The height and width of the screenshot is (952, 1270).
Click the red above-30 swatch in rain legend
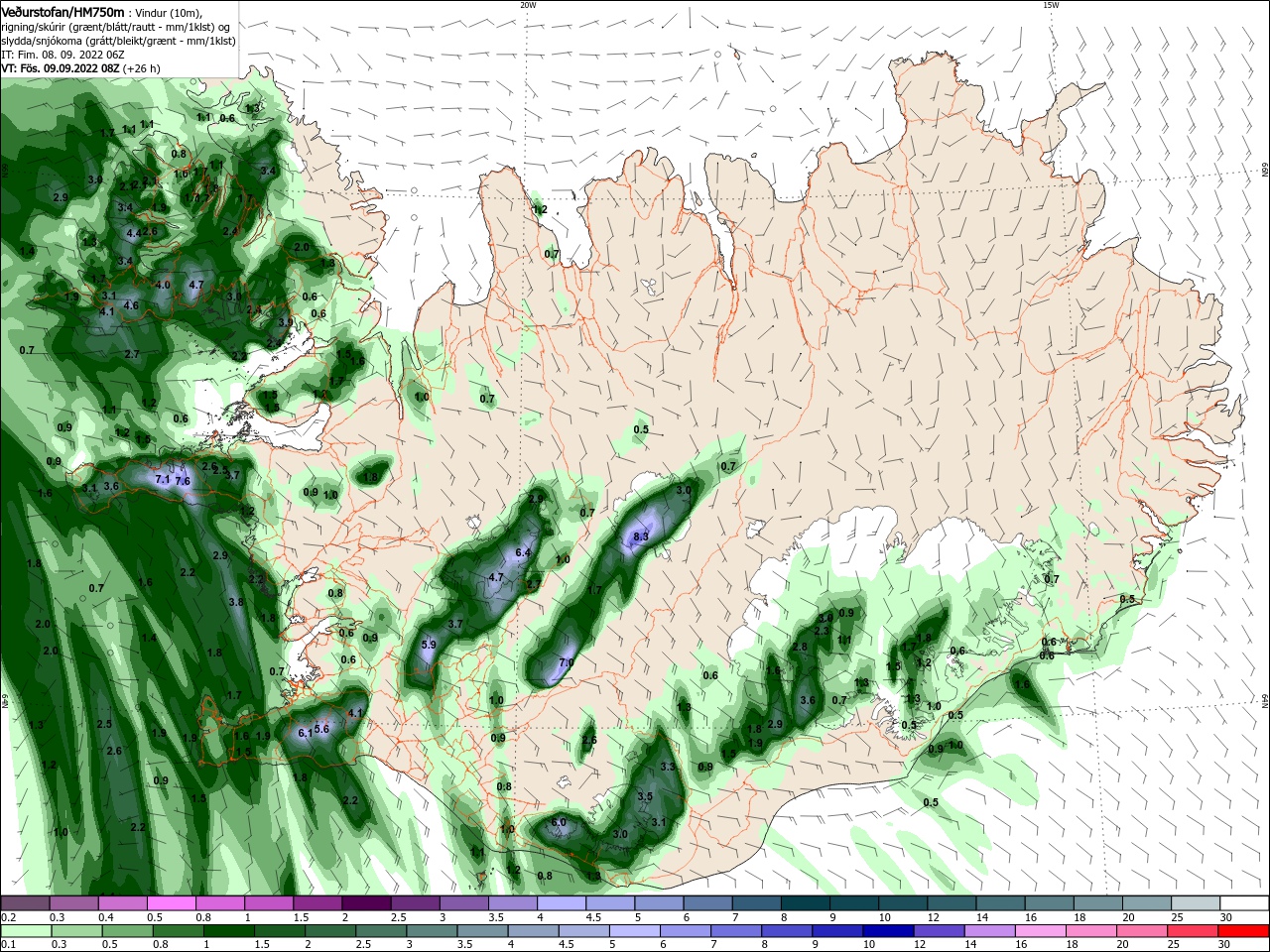click(1244, 931)
